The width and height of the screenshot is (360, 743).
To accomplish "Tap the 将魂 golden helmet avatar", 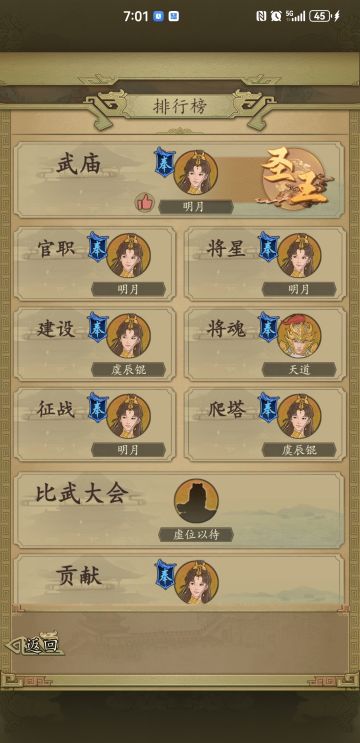I will [x=299, y=335].
